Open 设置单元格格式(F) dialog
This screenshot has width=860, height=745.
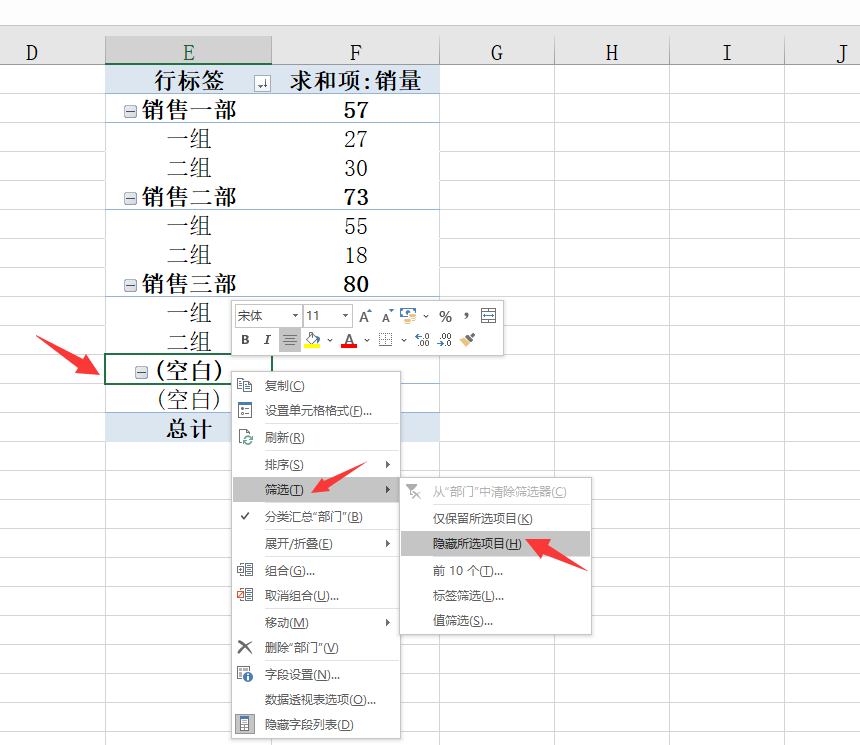tap(316, 410)
